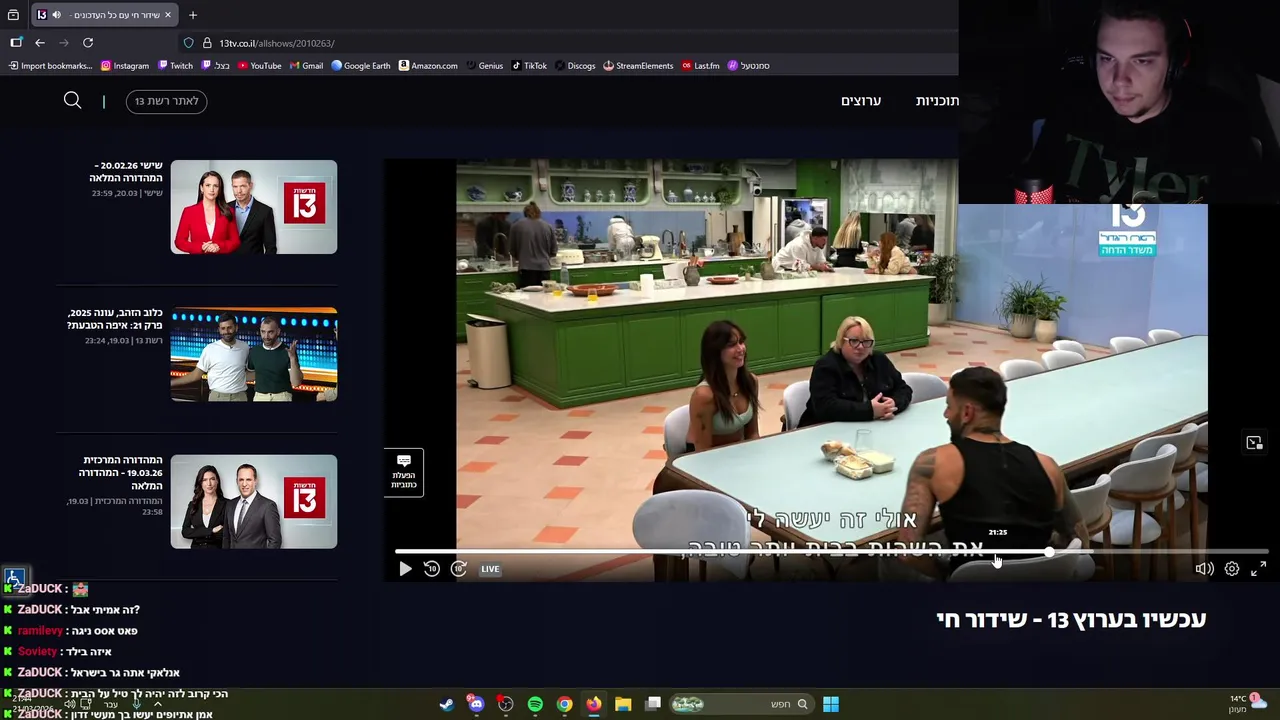Click the address bar URL
This screenshot has width=1280, height=720.
[276, 43]
